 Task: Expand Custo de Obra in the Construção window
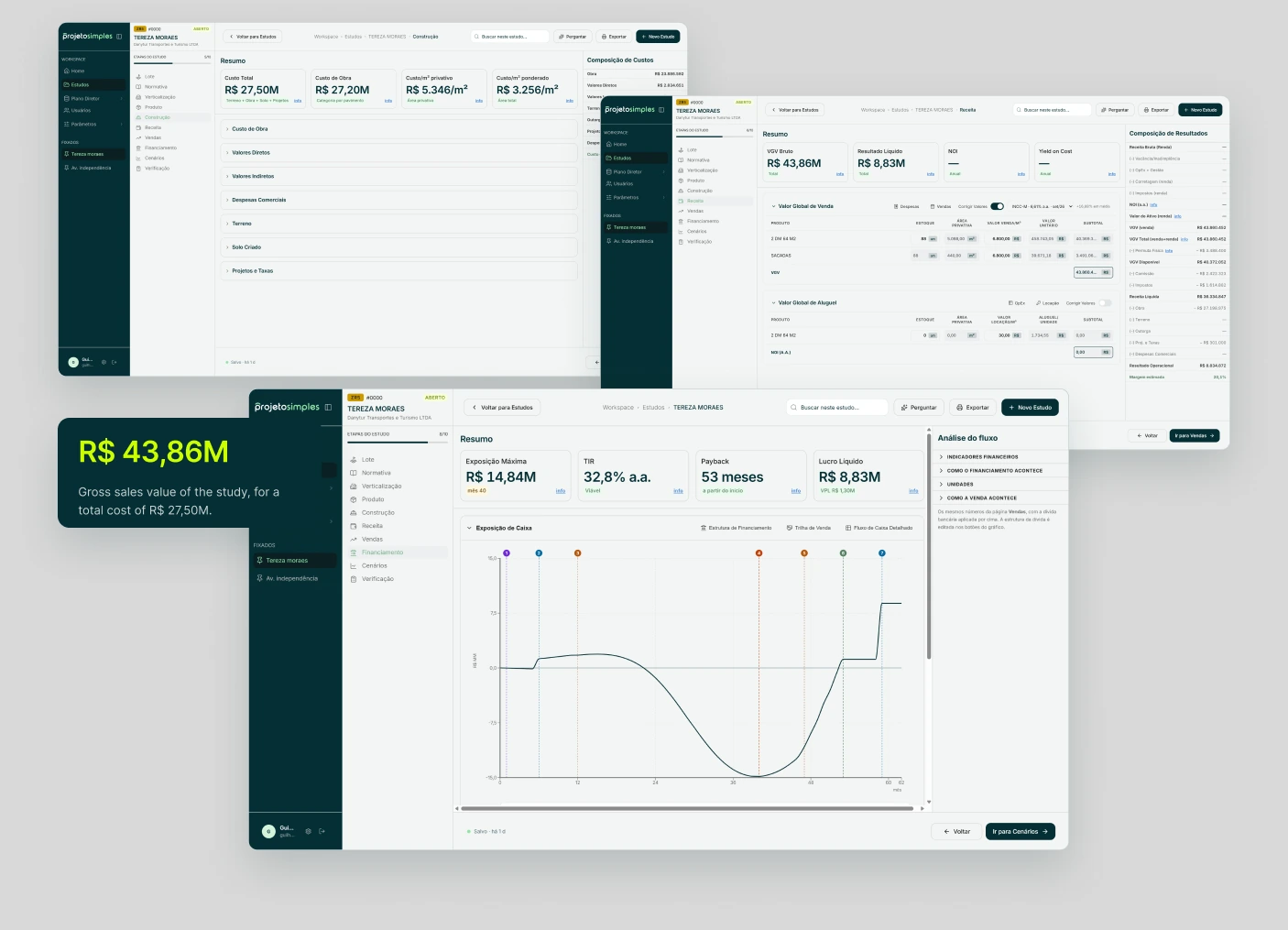tap(398, 129)
